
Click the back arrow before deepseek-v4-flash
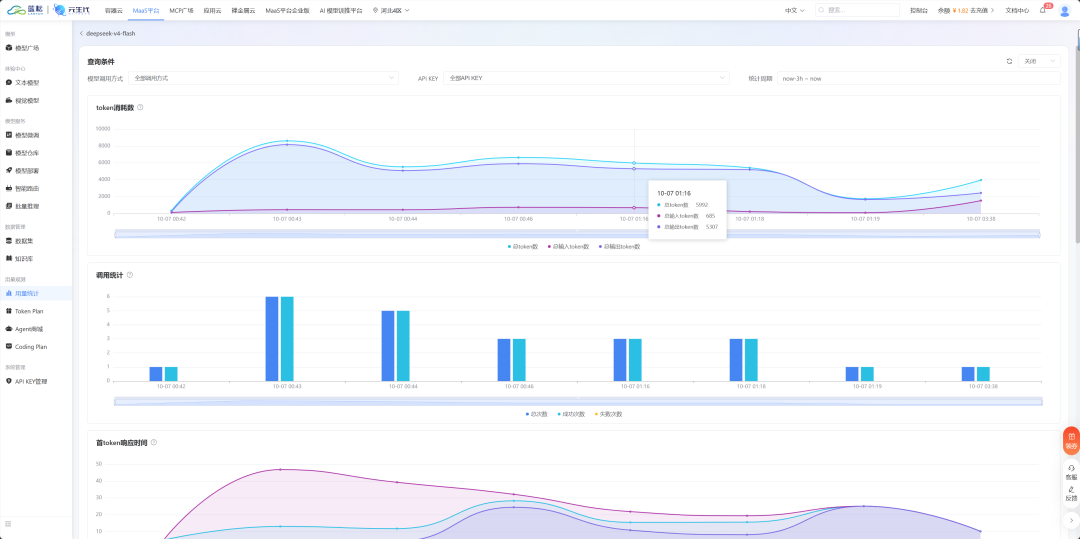81,33
